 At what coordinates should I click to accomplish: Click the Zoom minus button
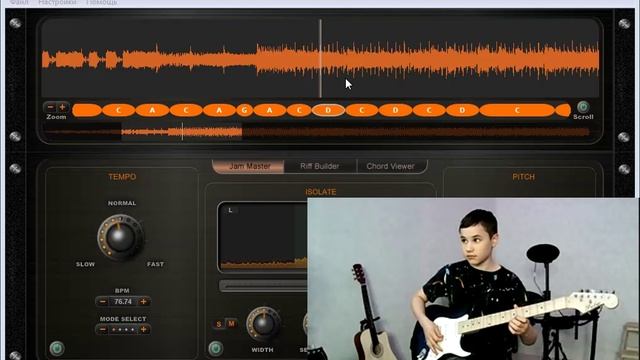(x=51, y=107)
